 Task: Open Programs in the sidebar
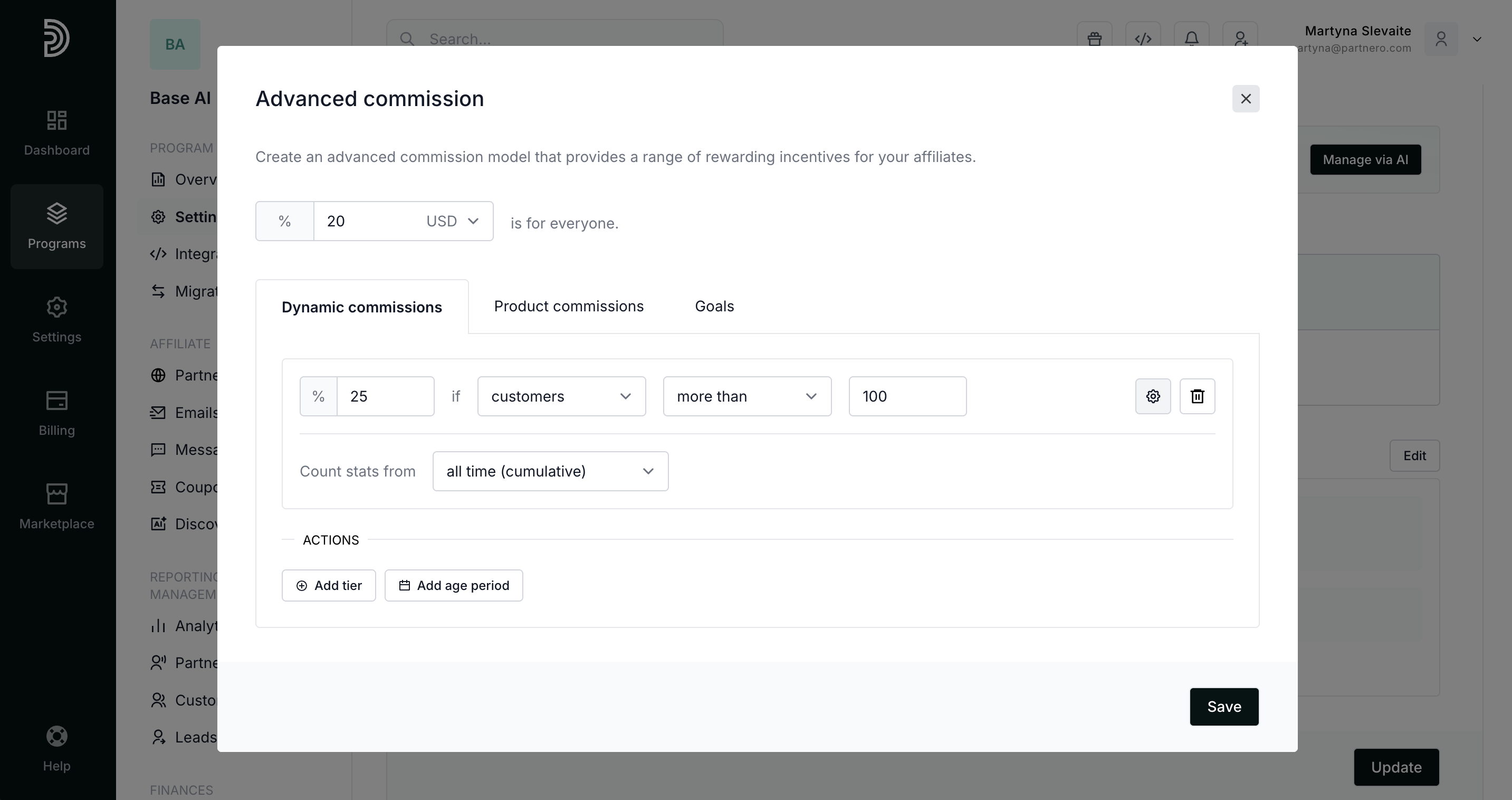coord(57,226)
